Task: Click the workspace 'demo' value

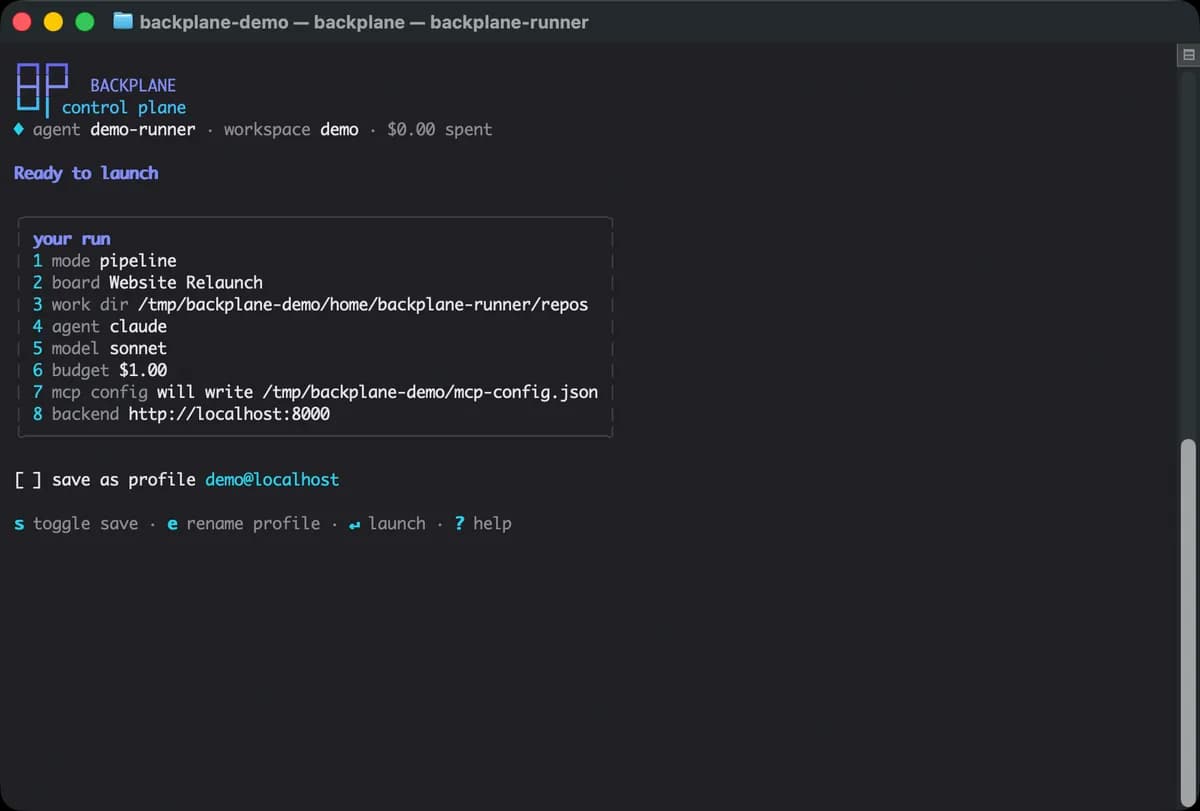Action: (339, 129)
